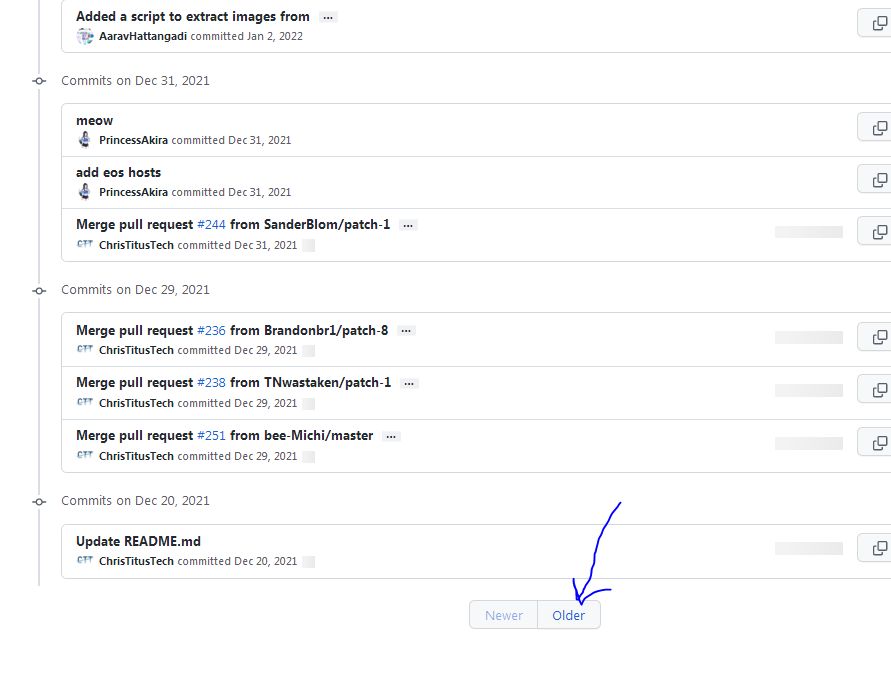Viewport: 891px width, 677px height.
Task: Copy SHA of merge pull request #251
Action: coord(878,442)
